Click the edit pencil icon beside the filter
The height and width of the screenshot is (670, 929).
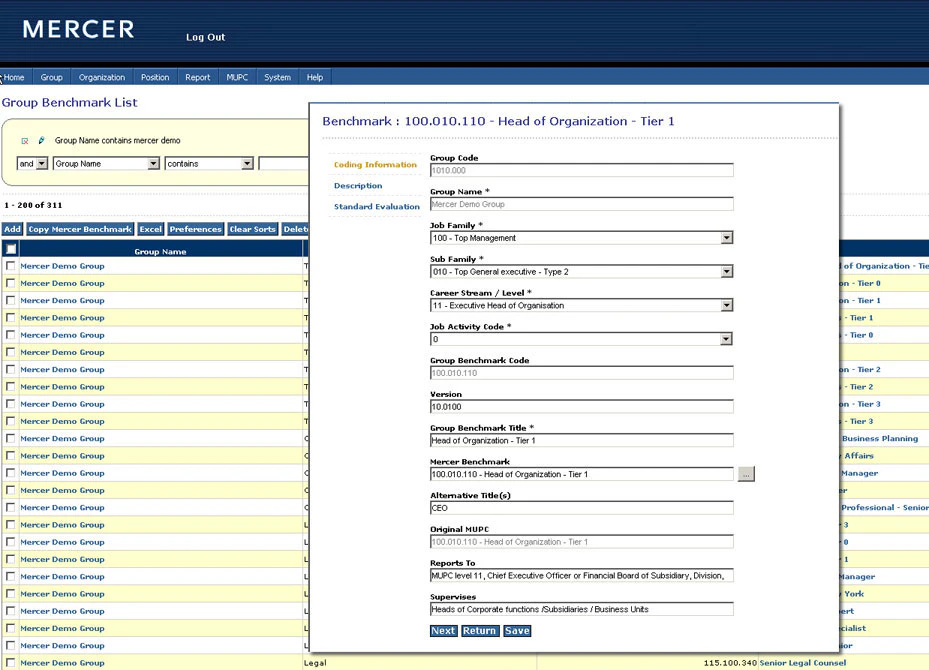tap(40, 141)
